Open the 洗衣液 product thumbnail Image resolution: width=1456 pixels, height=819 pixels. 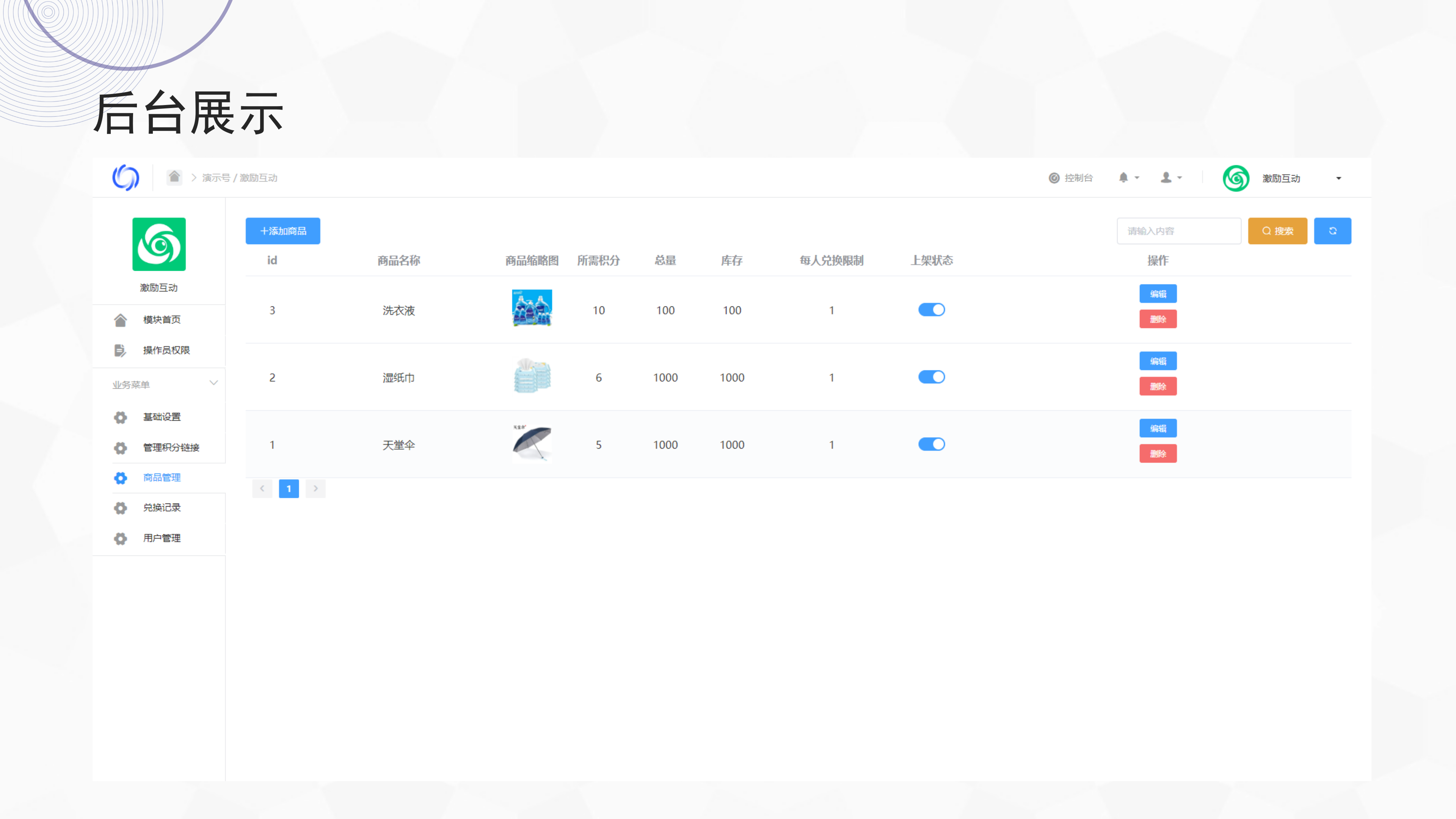532,308
